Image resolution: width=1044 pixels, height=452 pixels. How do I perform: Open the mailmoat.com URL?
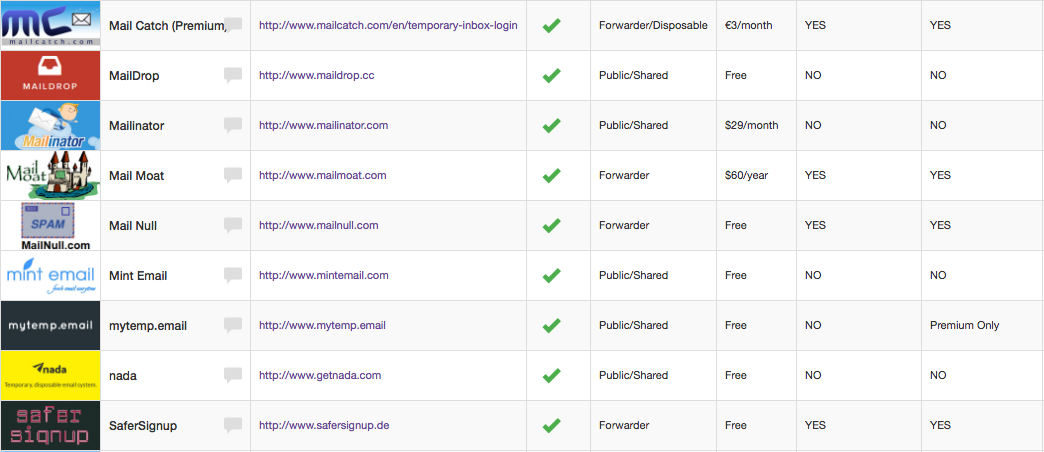tap(323, 175)
